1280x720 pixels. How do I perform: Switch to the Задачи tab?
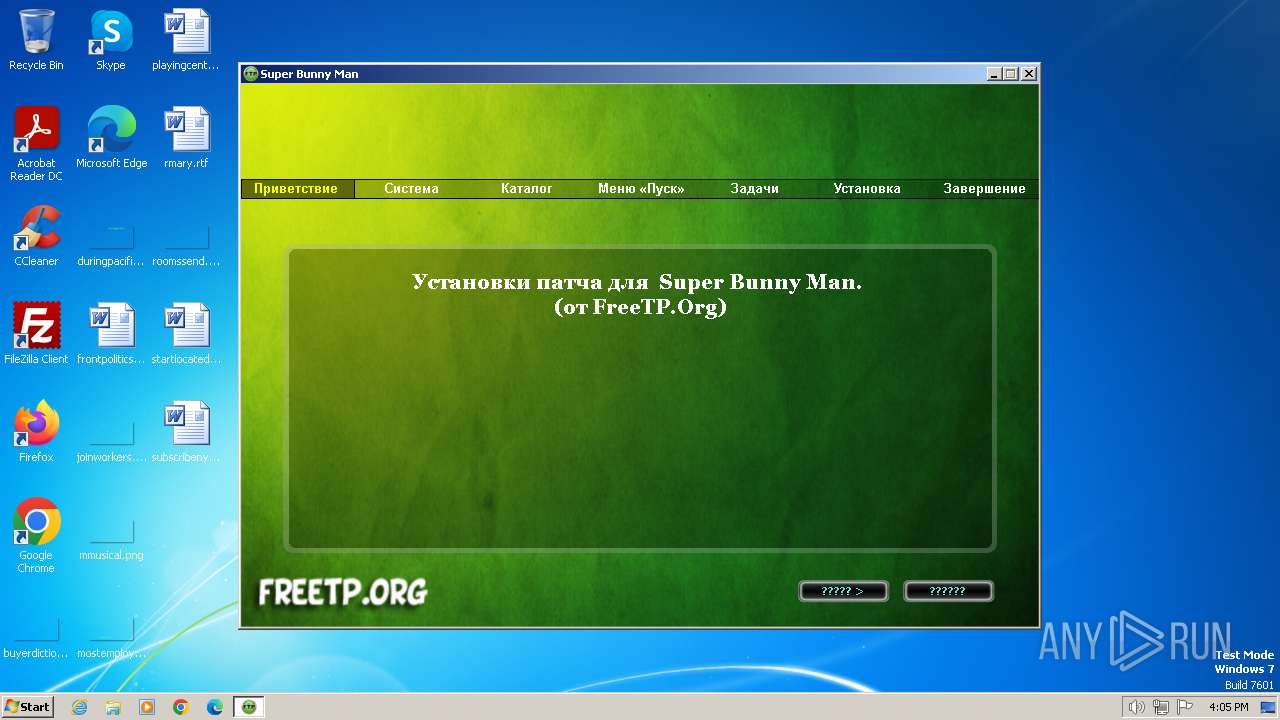tap(754, 188)
